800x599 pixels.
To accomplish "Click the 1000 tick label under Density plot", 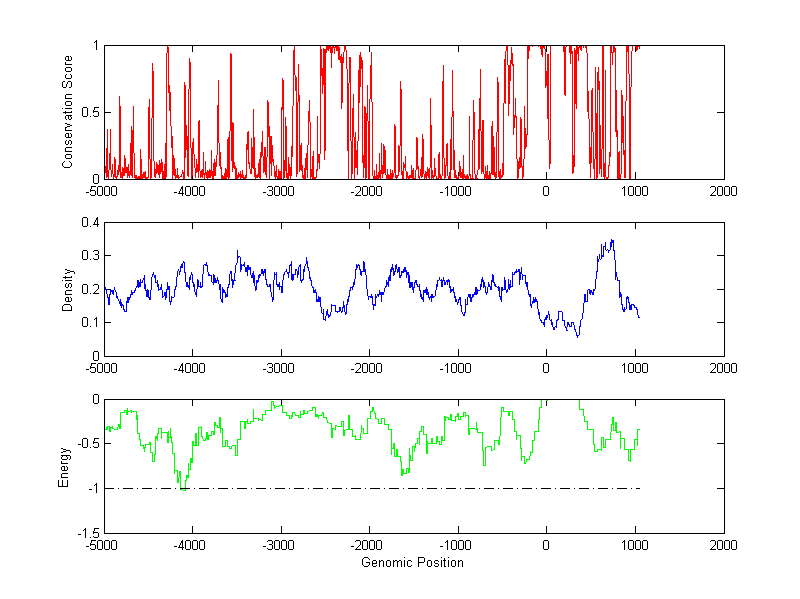I will pos(635,367).
